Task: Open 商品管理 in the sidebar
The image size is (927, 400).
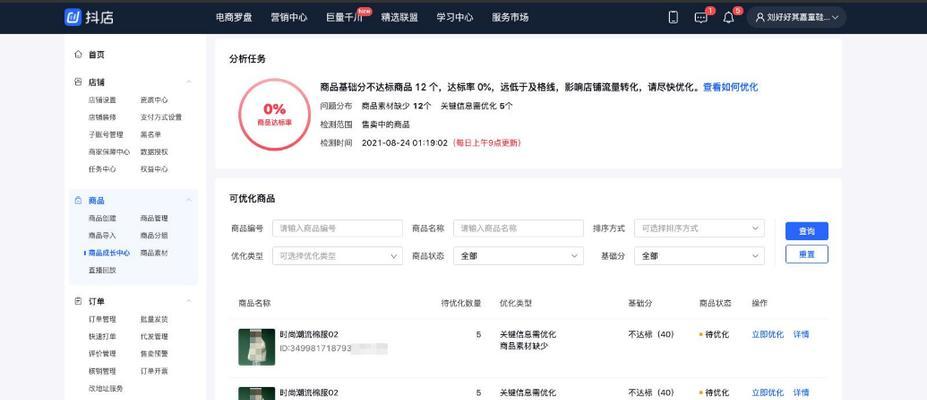Action: pyautogui.click(x=154, y=218)
